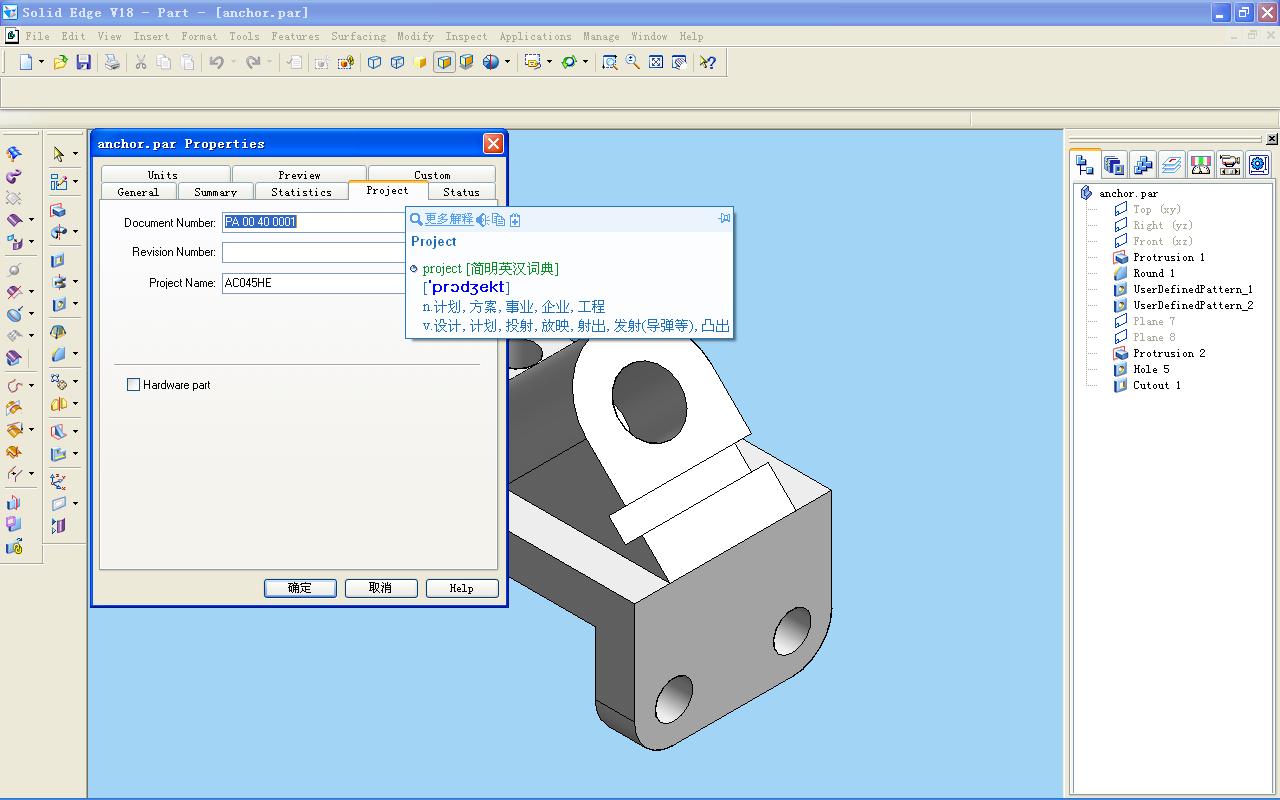Viewport: 1280px width, 800px height.
Task: Open the Sensors tab icon
Action: click(1201, 164)
